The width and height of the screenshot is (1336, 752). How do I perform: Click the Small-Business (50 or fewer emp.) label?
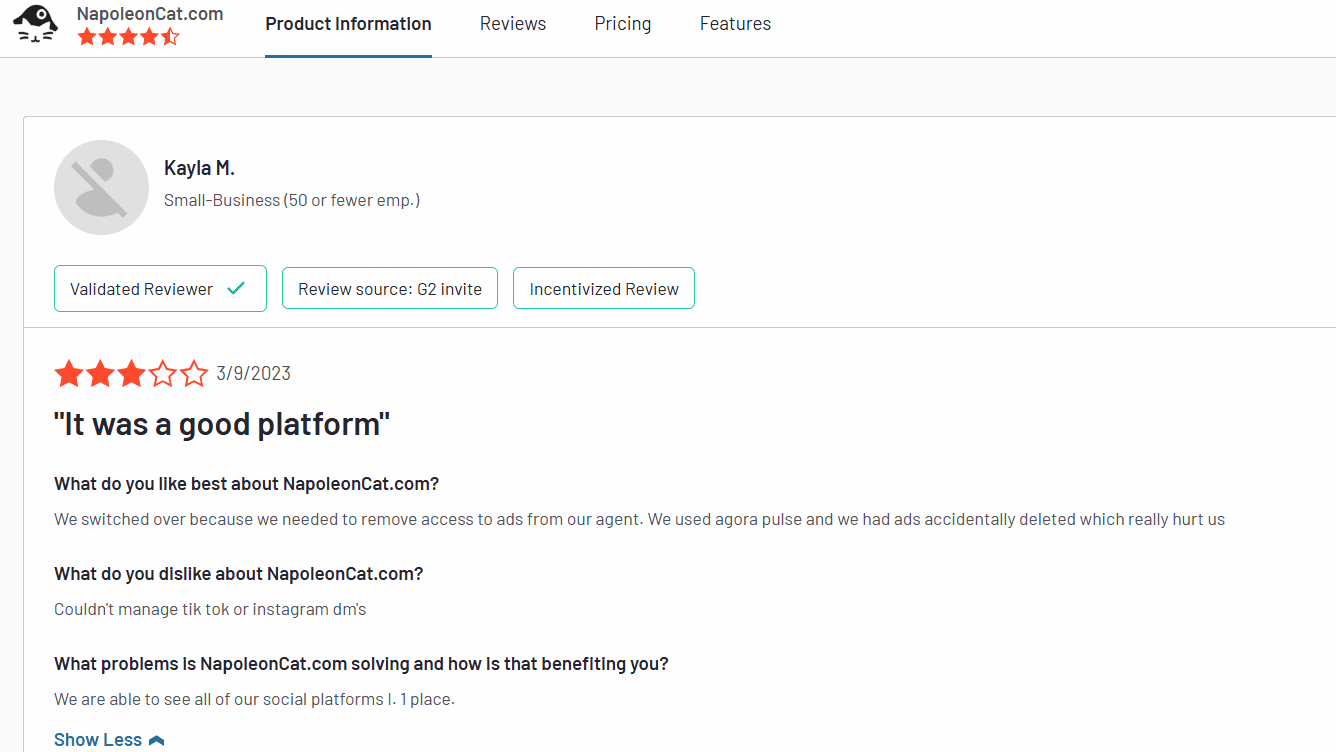pos(292,200)
